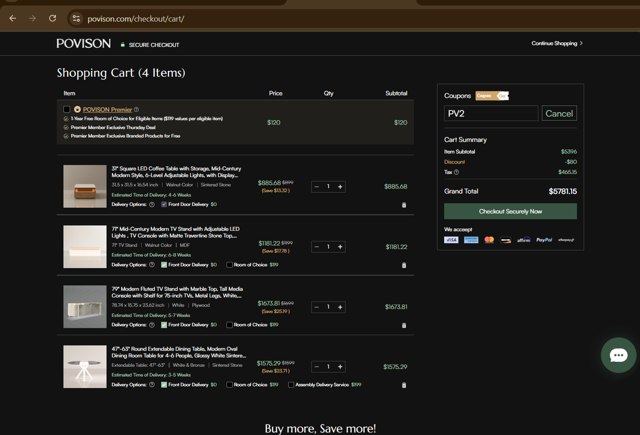Toggle Front Door Delivery for 79" Fluted TV Stand
The height and width of the screenshot is (435, 640).
pos(164,325)
